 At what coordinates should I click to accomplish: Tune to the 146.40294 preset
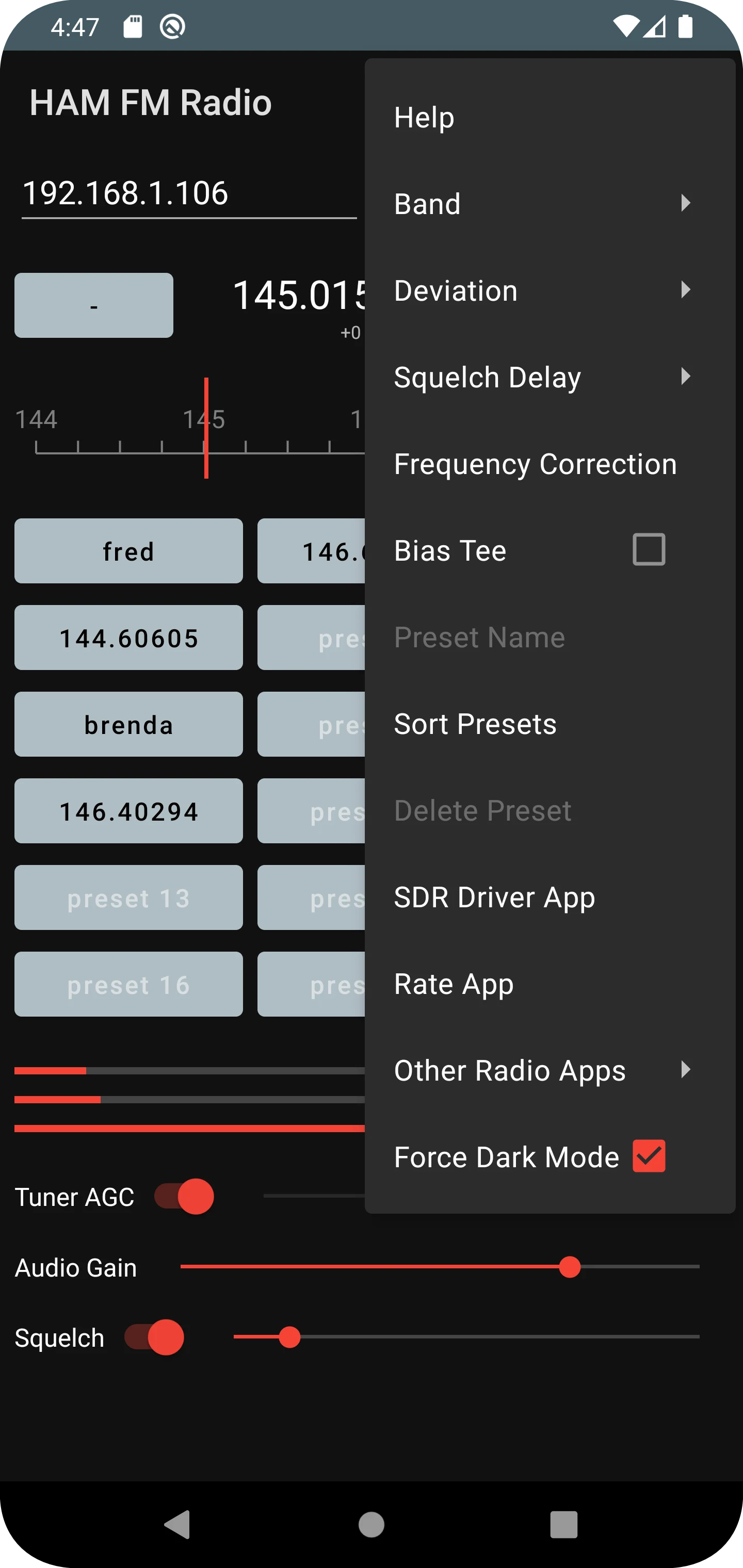pyautogui.click(x=128, y=811)
